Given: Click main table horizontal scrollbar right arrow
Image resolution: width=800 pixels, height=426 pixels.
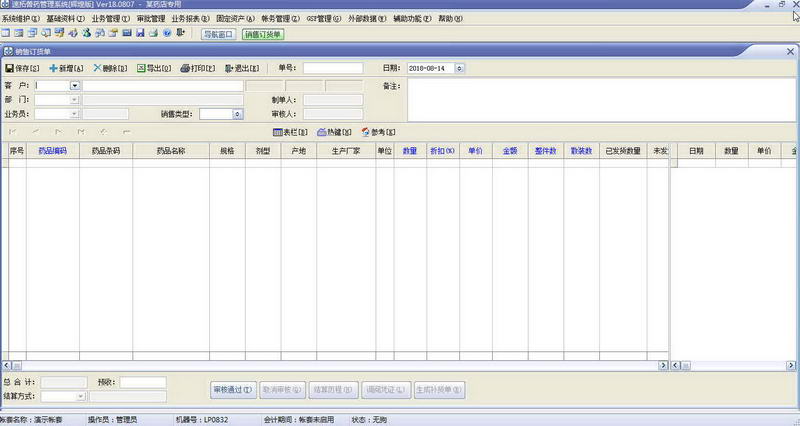Looking at the screenshot, I should (x=663, y=365).
